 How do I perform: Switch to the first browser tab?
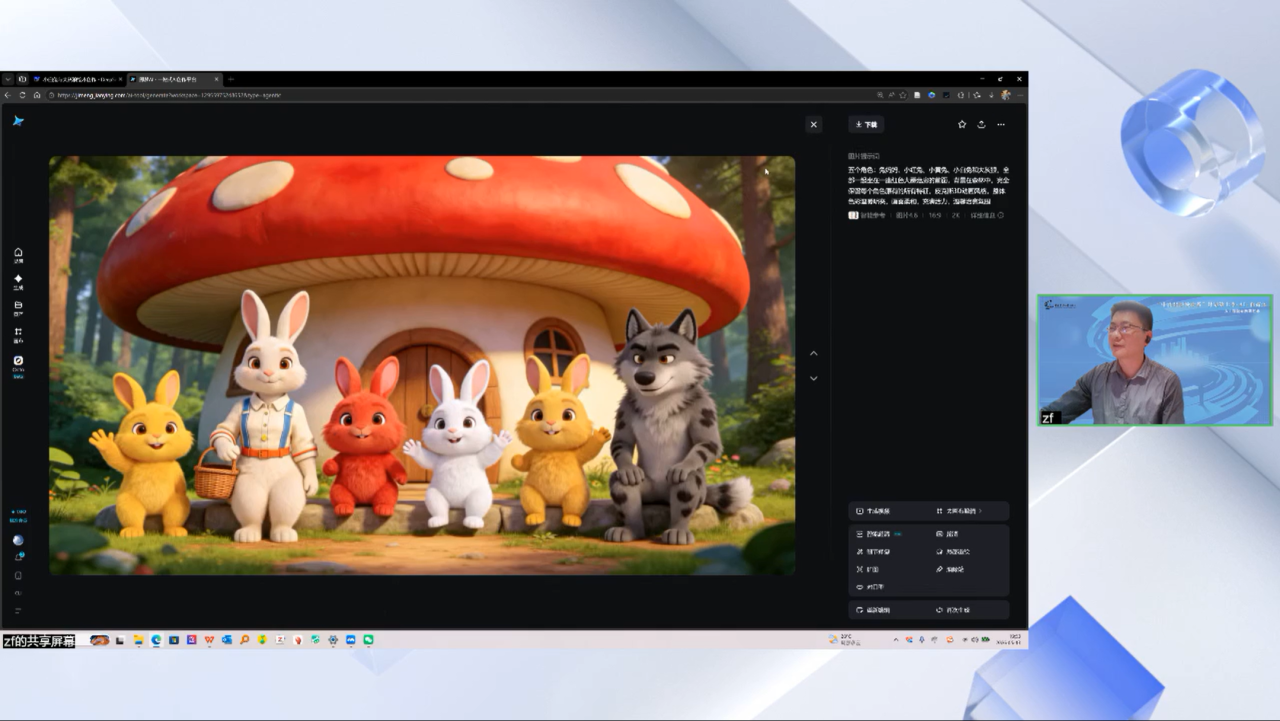(x=74, y=79)
